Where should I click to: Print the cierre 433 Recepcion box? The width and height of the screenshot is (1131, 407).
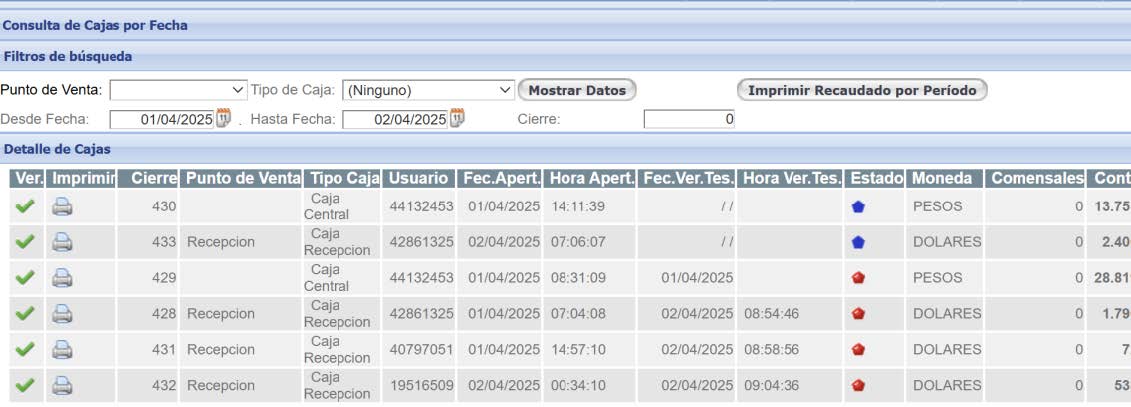tap(63, 242)
